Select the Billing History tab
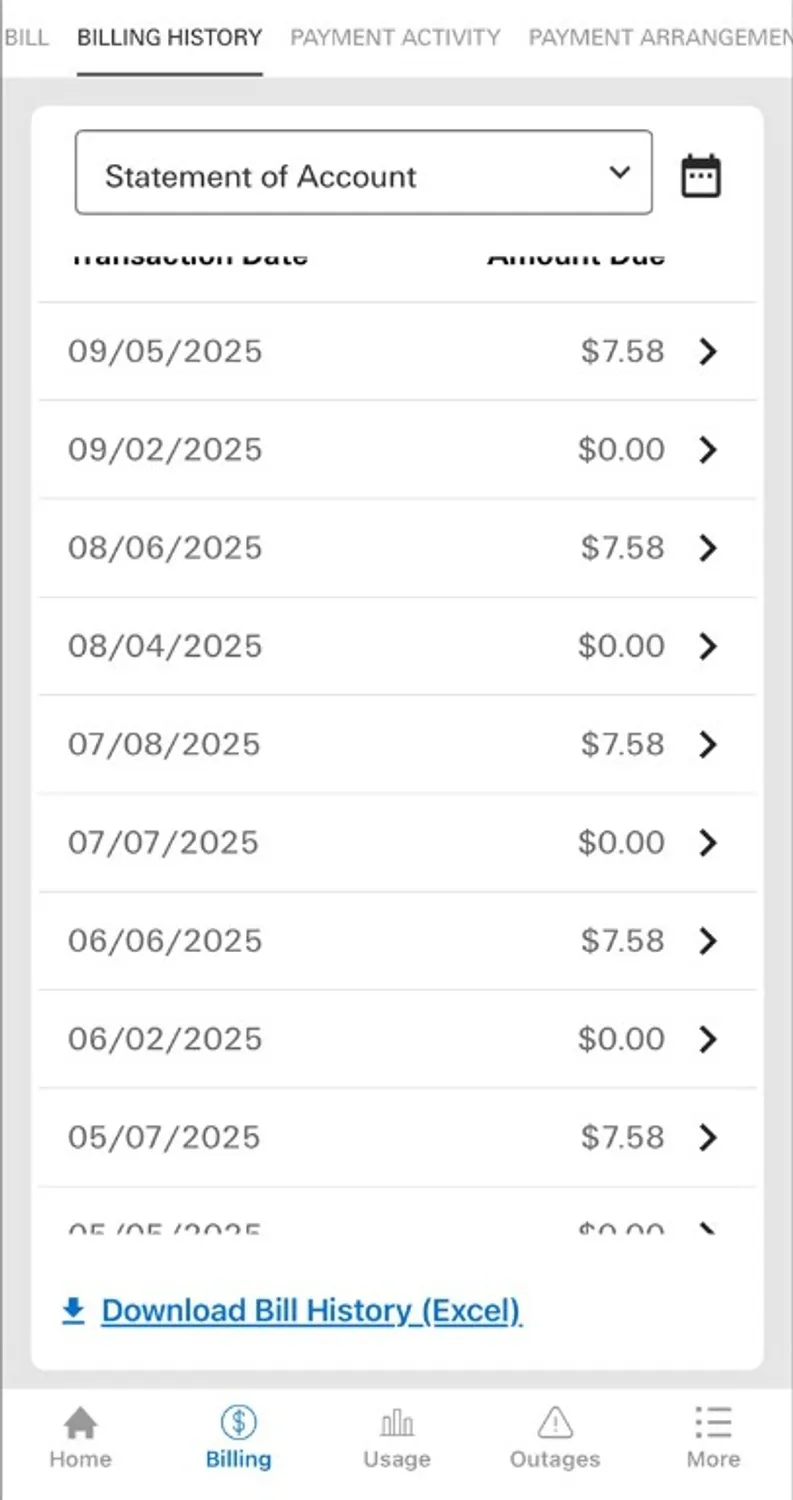Screen dimensions: 793x1500 (x=170, y=38)
